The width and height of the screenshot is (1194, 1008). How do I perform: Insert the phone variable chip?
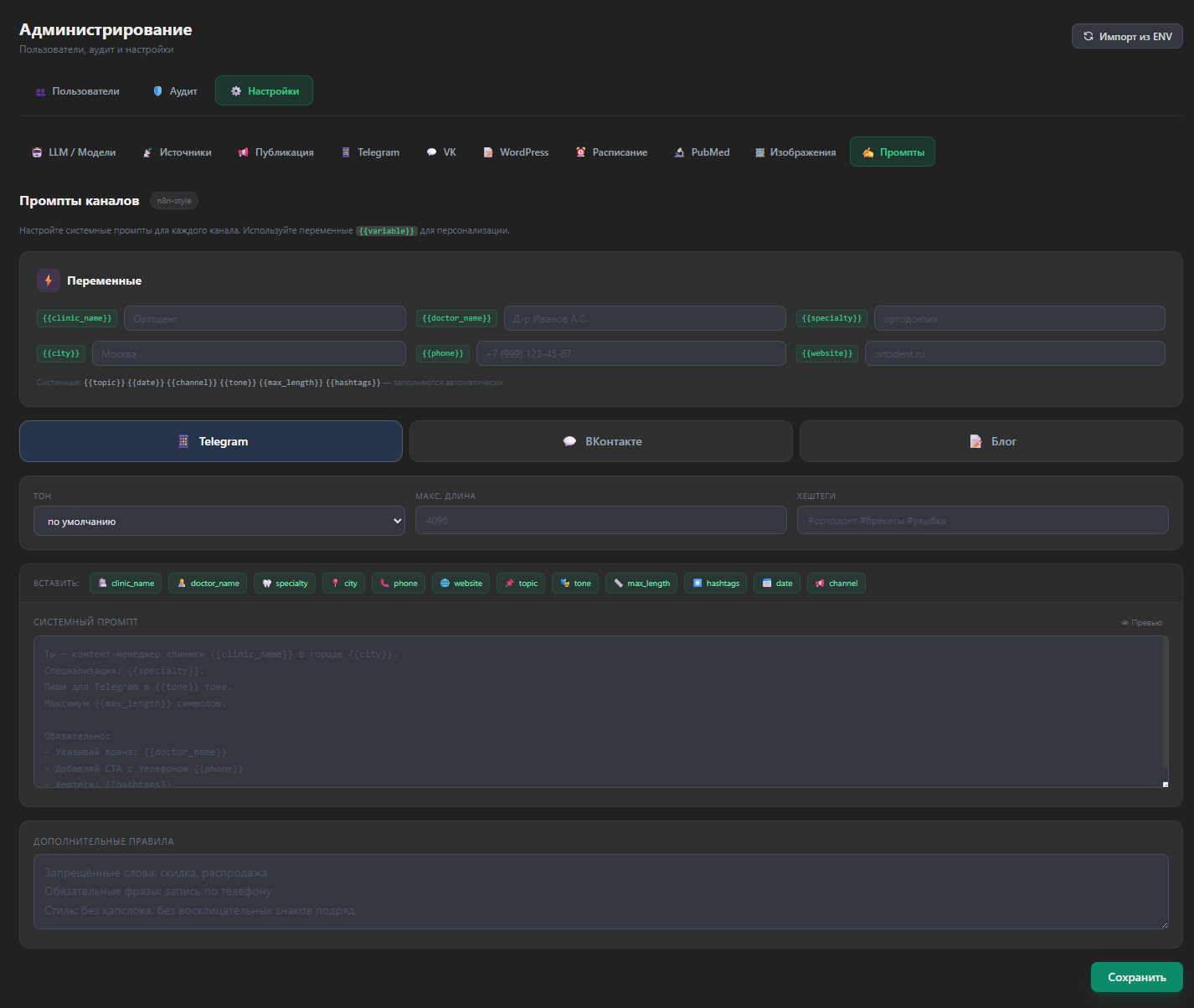point(399,584)
